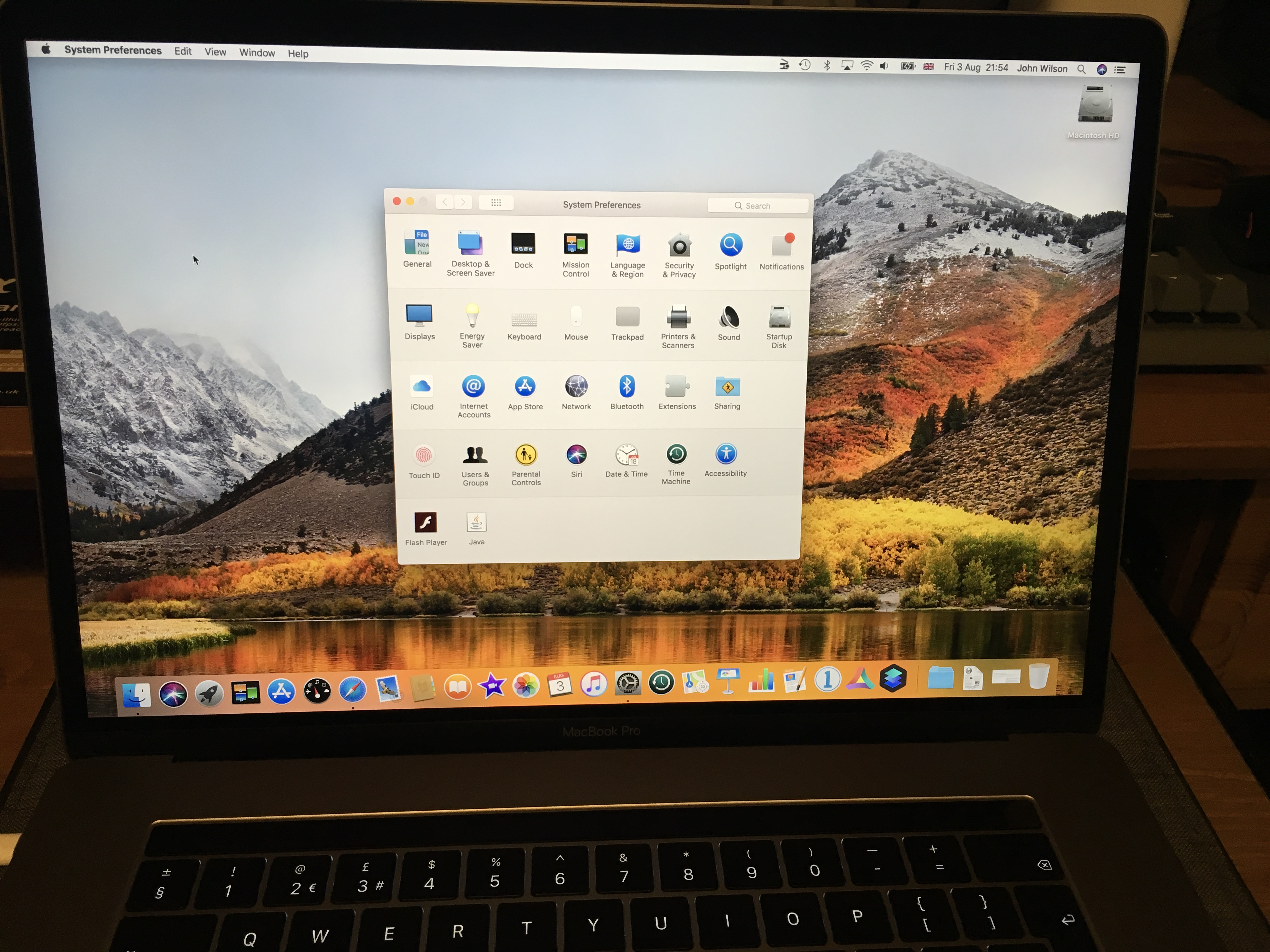The width and height of the screenshot is (1270, 952).
Task: Open the Mouse preferences pane
Action: tap(576, 322)
